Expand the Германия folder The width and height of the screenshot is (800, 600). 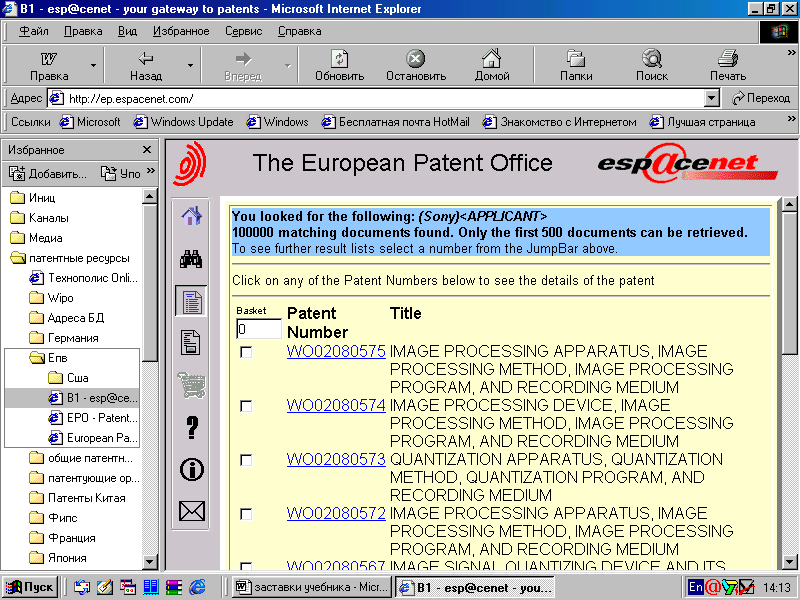point(64,338)
